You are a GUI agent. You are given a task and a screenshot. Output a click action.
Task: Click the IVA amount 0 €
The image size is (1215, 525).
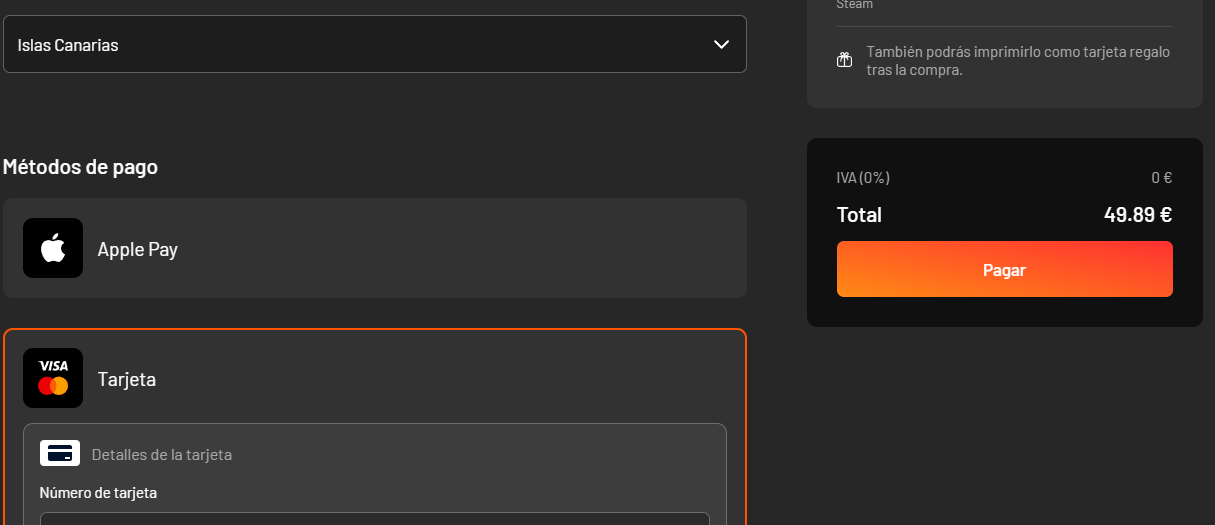click(x=1162, y=178)
